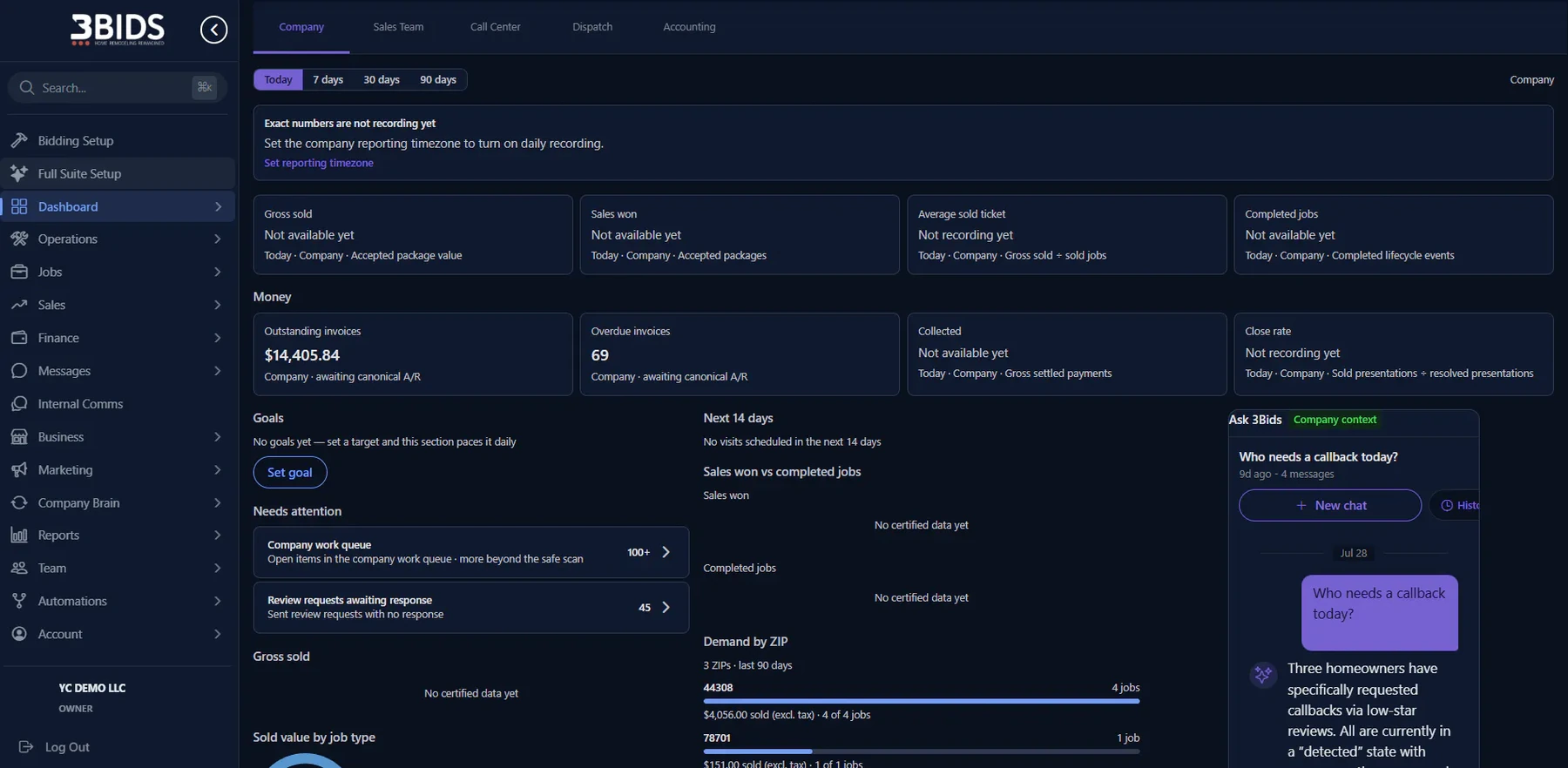Image resolution: width=1568 pixels, height=768 pixels.
Task: Open the Company work queue item
Action: 470,552
